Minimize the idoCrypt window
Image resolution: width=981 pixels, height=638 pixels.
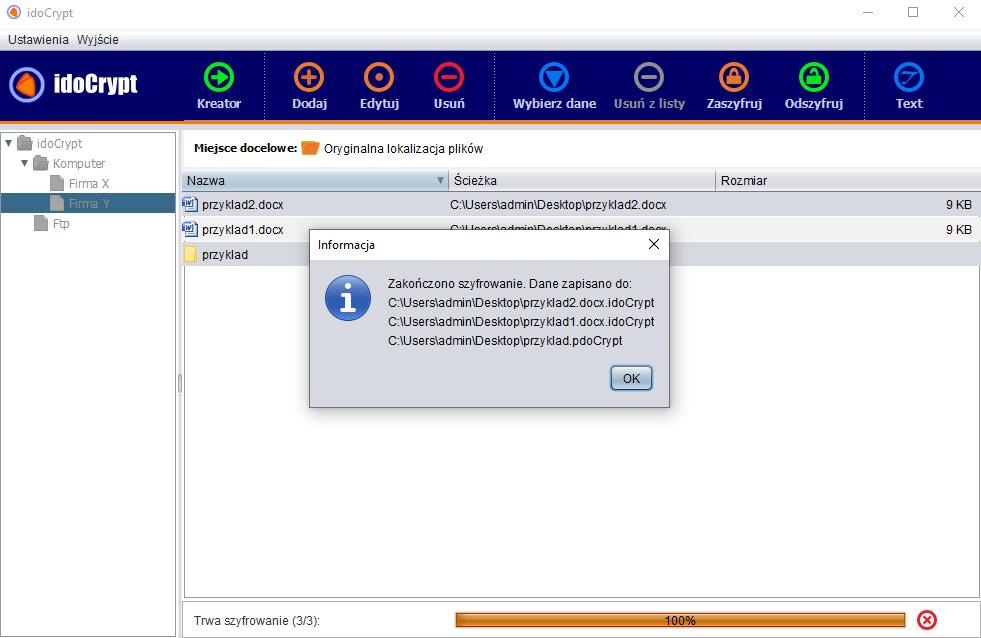(868, 13)
